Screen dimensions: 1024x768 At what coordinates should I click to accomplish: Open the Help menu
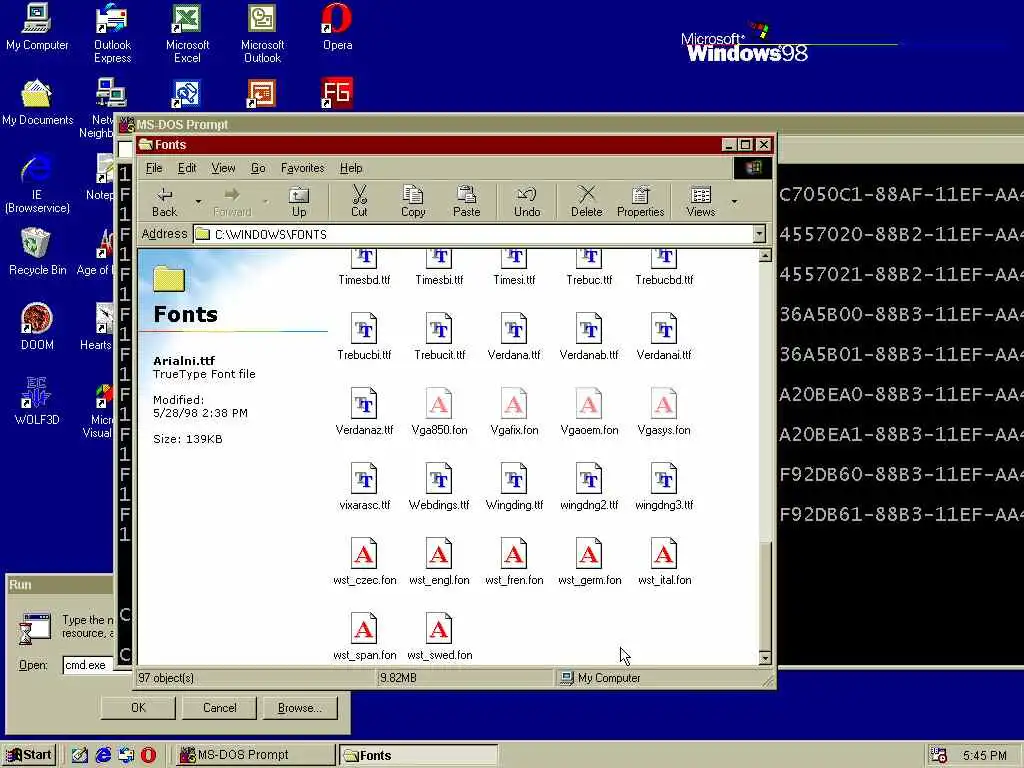pyautogui.click(x=351, y=168)
